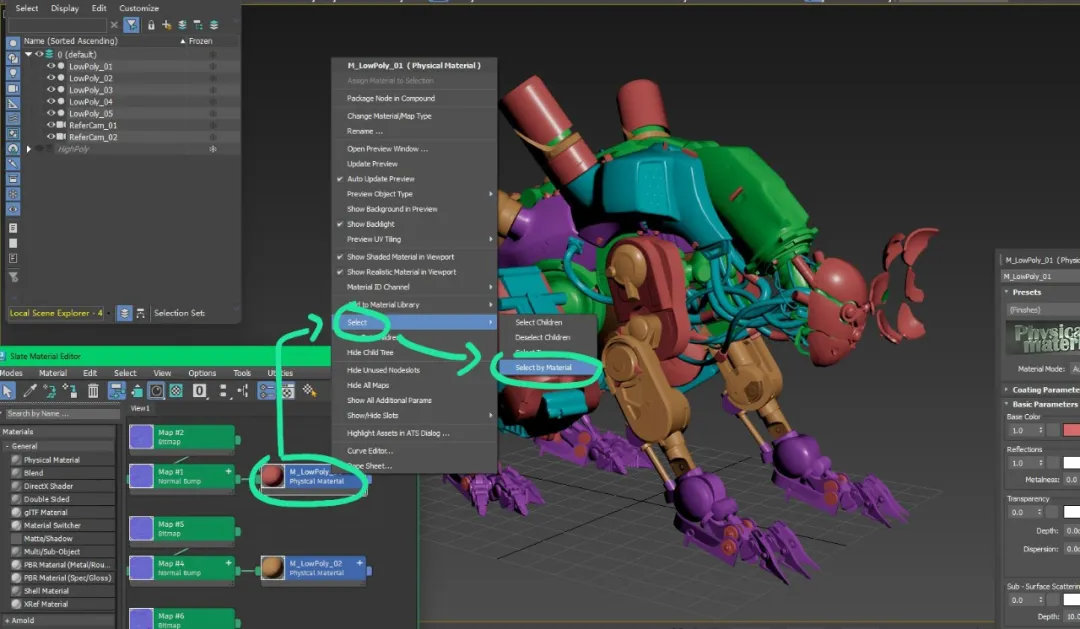Click the lock icon in Scene Explorer toolbar
The height and width of the screenshot is (629, 1080).
point(151,25)
